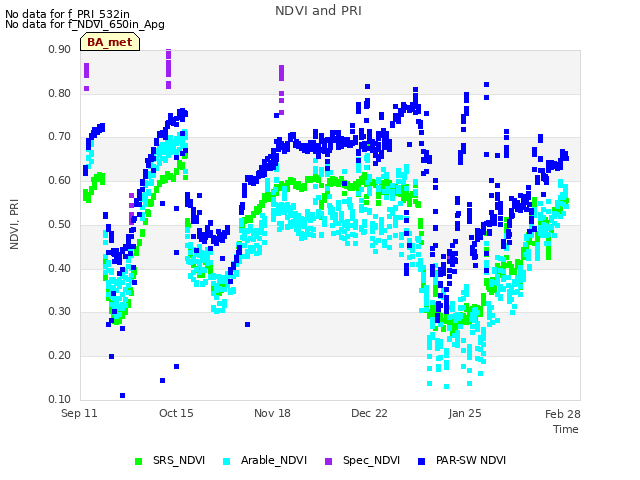Select the PAR-SW NDVI legend label
The height and width of the screenshot is (480, 640).
471,460
